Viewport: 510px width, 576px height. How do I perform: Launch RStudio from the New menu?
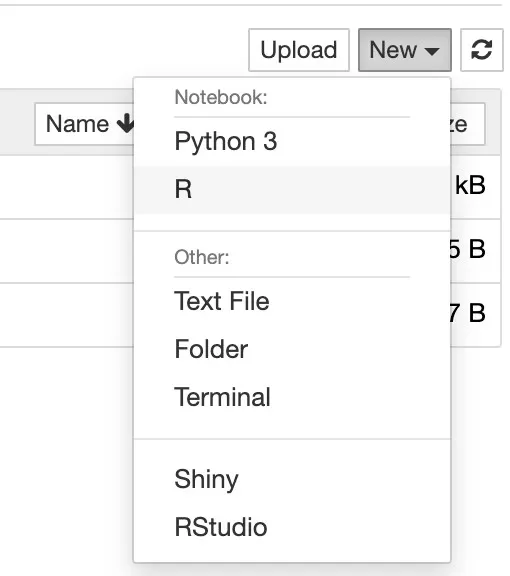pyautogui.click(x=292, y=527)
